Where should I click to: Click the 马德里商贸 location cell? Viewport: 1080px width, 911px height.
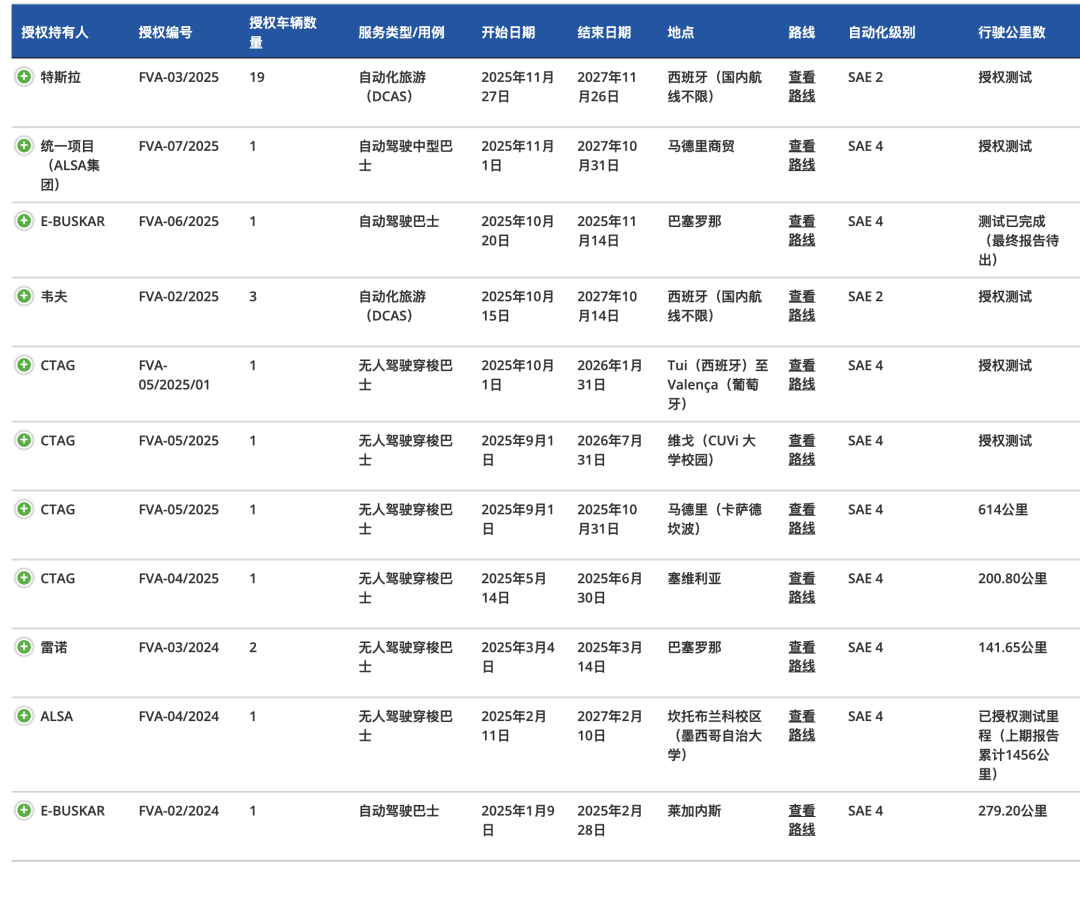point(700,146)
